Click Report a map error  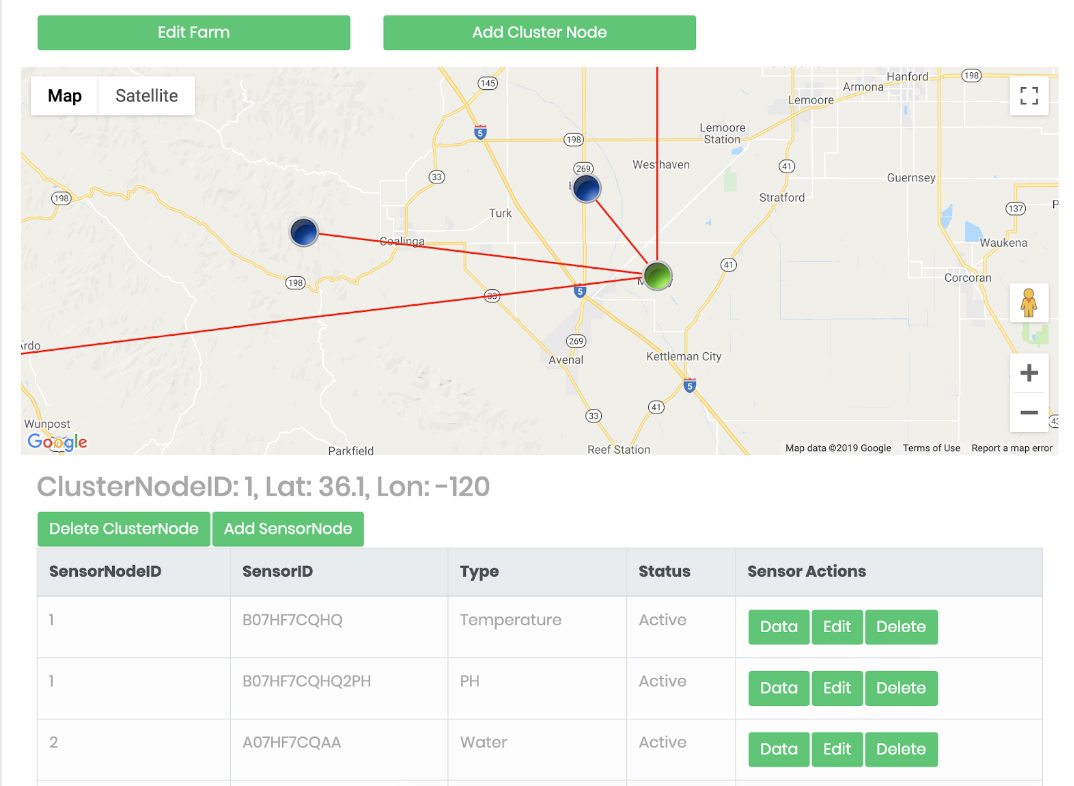point(1012,448)
